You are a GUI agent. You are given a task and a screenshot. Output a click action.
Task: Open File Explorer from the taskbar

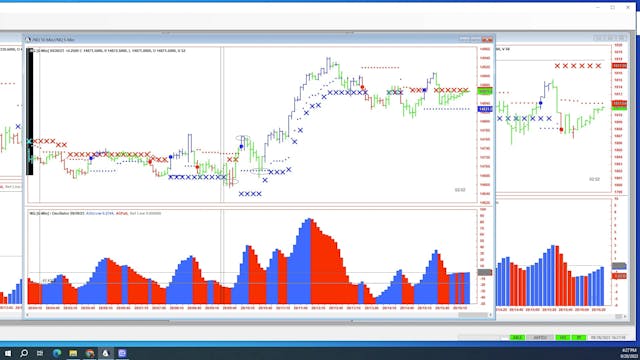(x=73, y=353)
